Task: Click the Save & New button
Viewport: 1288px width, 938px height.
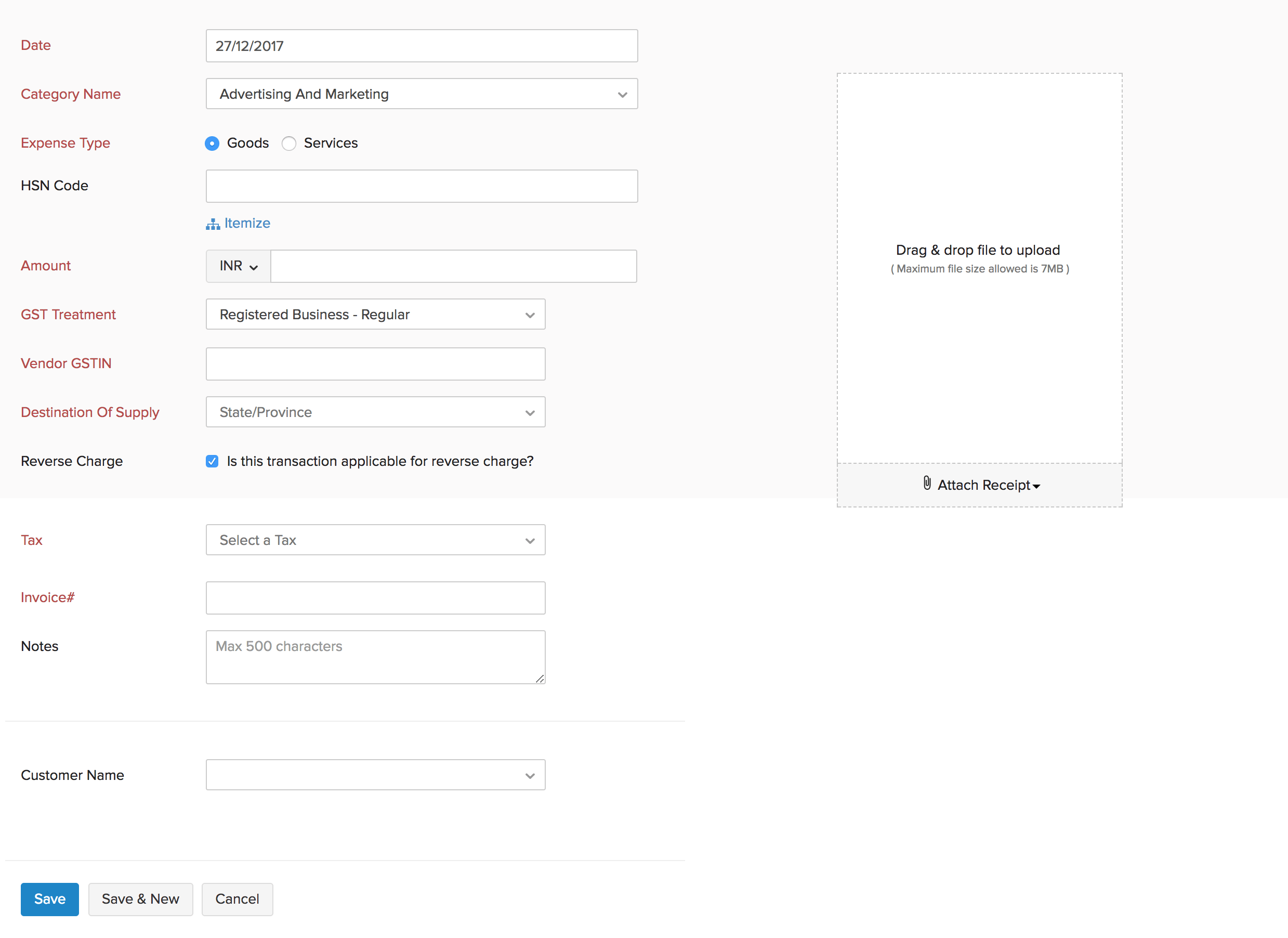Action: [x=140, y=899]
